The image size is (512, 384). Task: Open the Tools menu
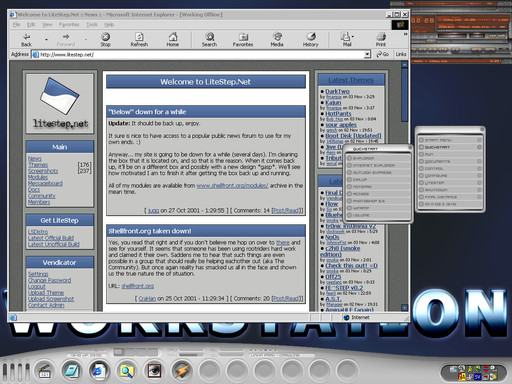tap(92, 25)
